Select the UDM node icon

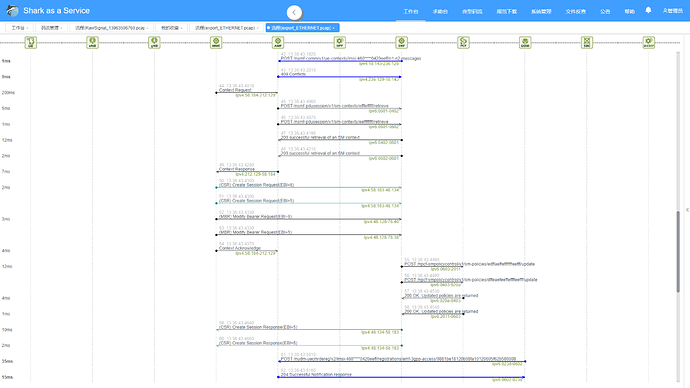click(x=525, y=43)
